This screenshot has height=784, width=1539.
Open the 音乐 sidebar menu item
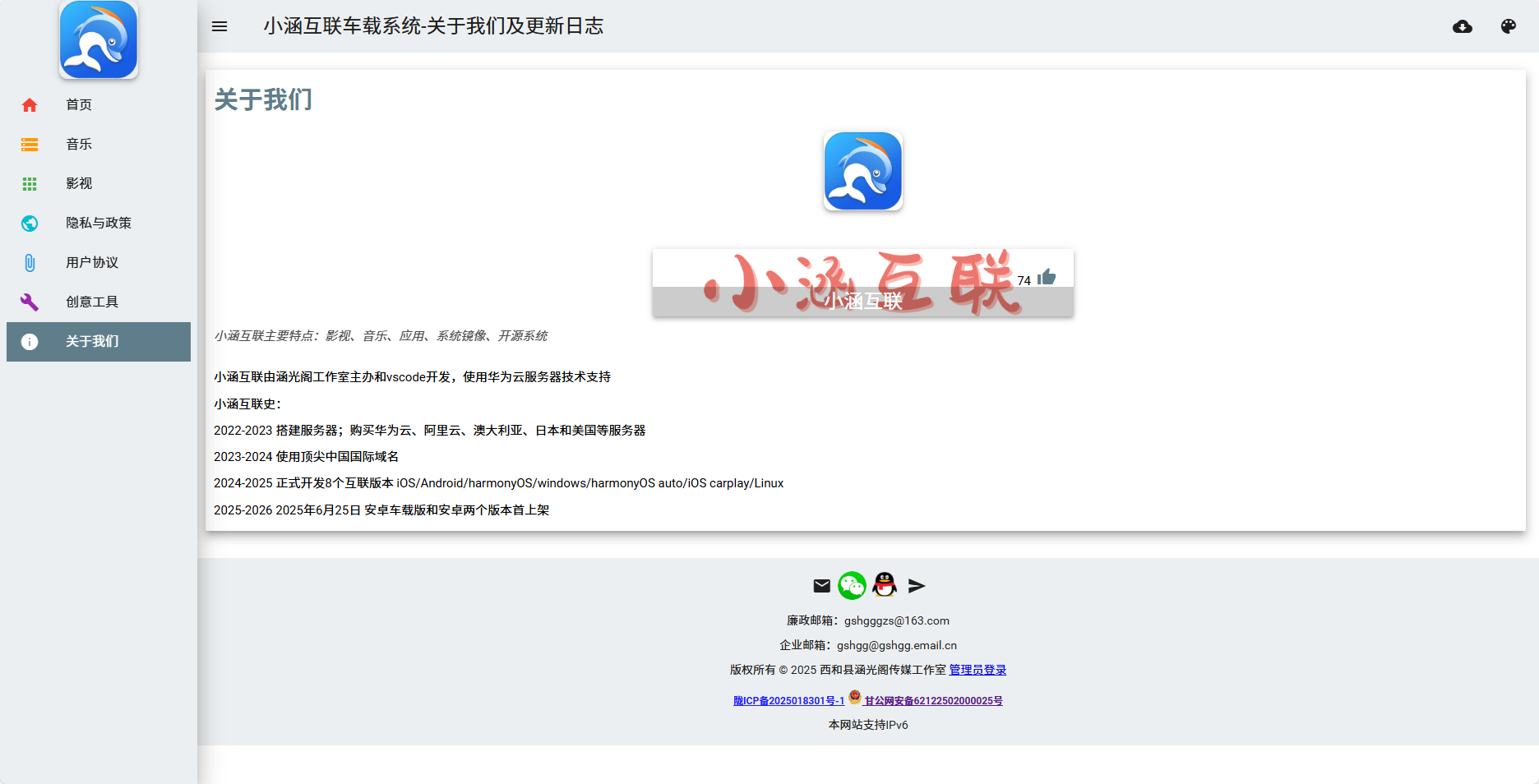(78, 144)
